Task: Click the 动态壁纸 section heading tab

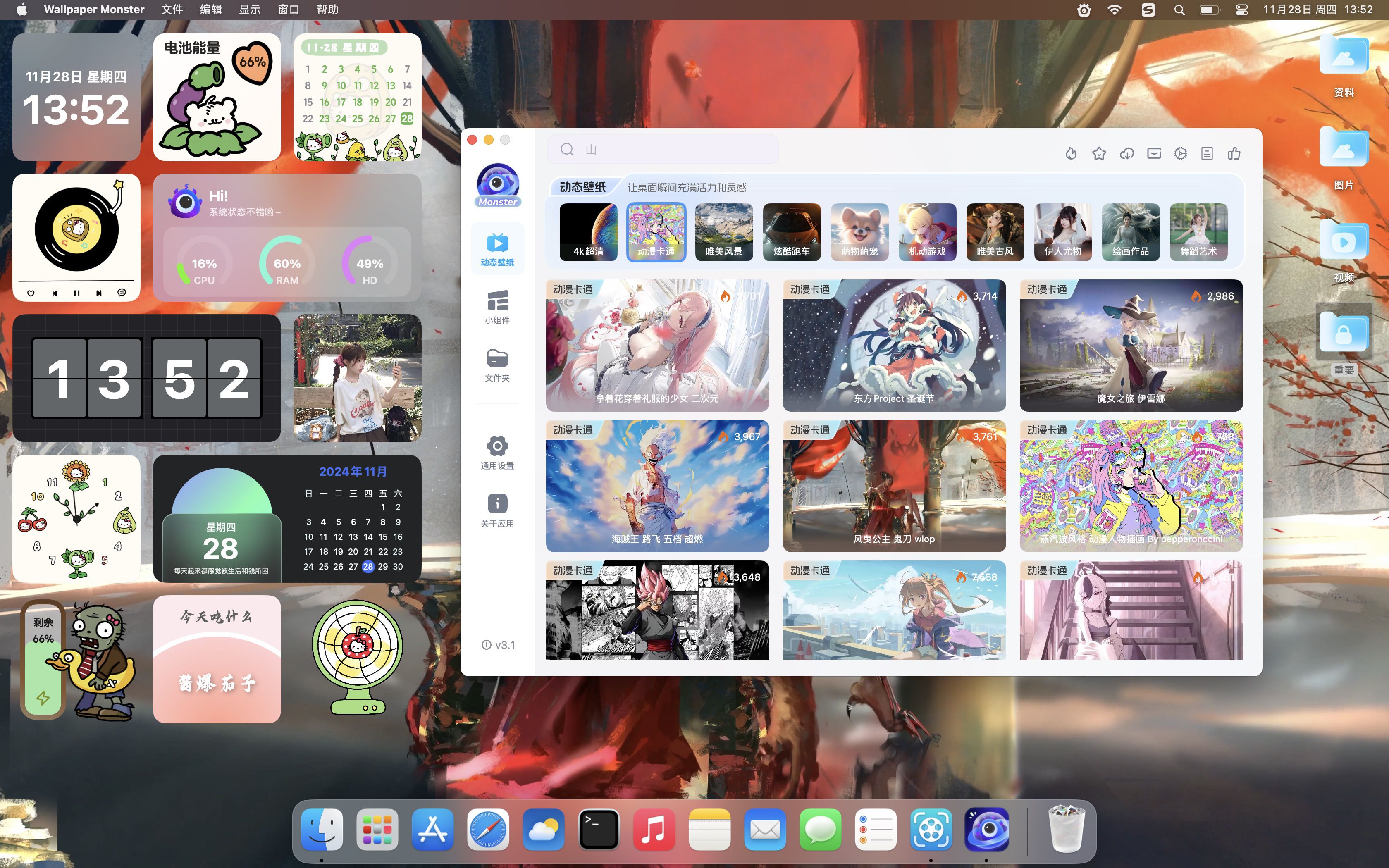Action: (582, 187)
